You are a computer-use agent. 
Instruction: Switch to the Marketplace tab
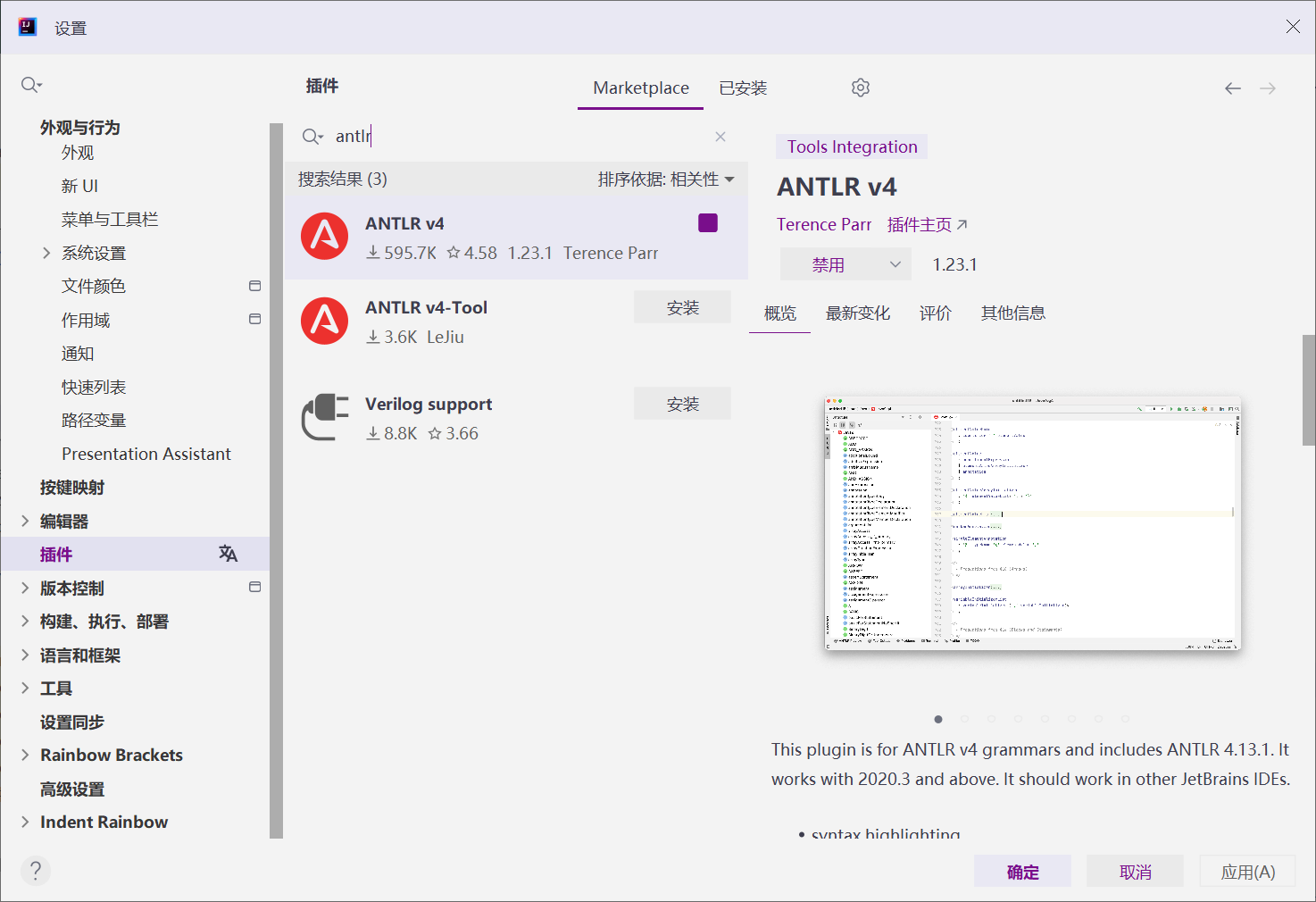pyautogui.click(x=641, y=88)
